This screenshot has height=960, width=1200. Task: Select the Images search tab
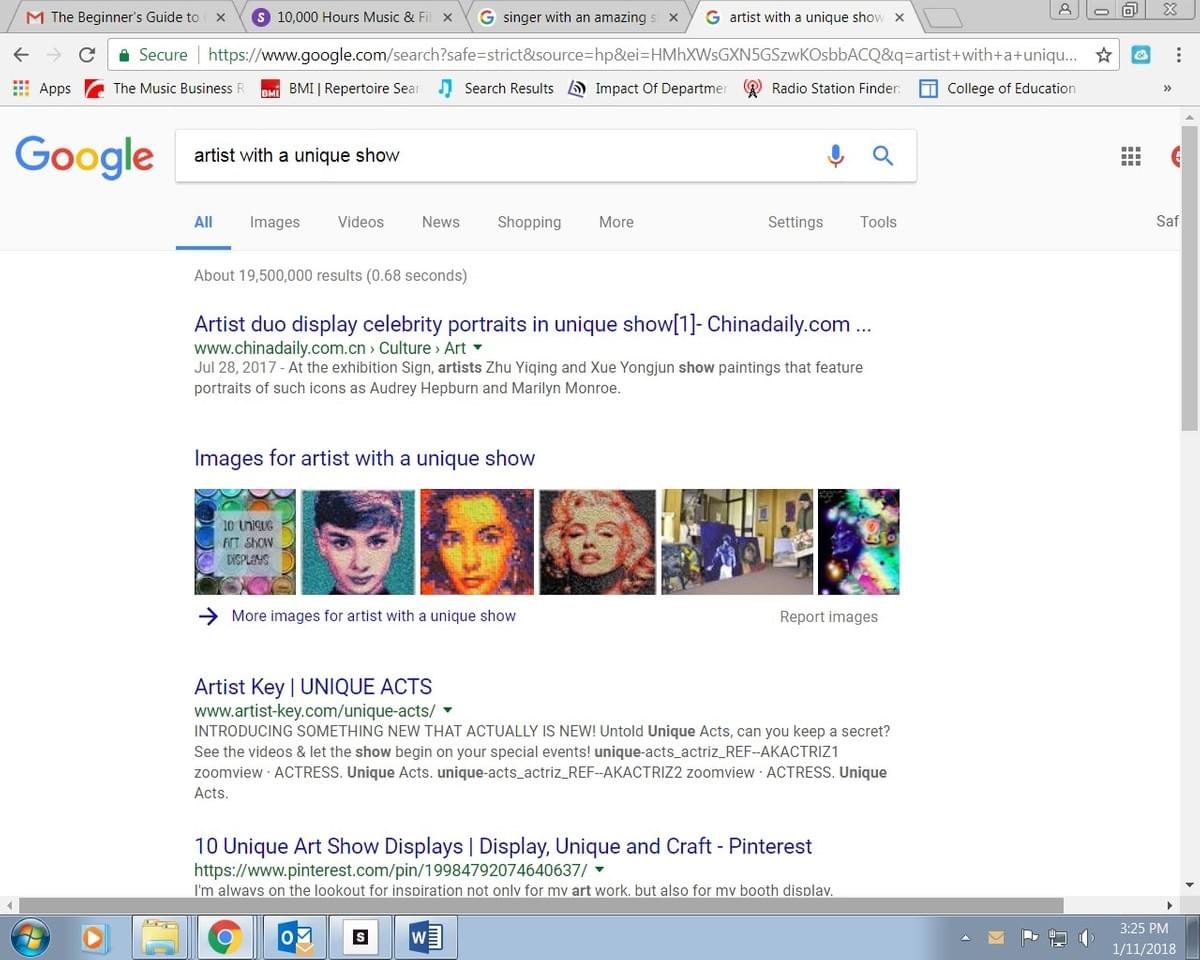[275, 222]
